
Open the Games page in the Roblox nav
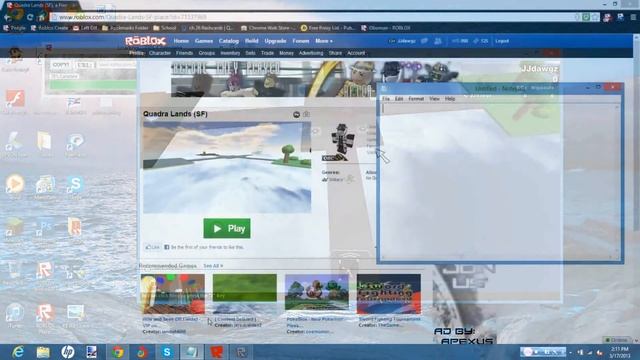click(204, 41)
